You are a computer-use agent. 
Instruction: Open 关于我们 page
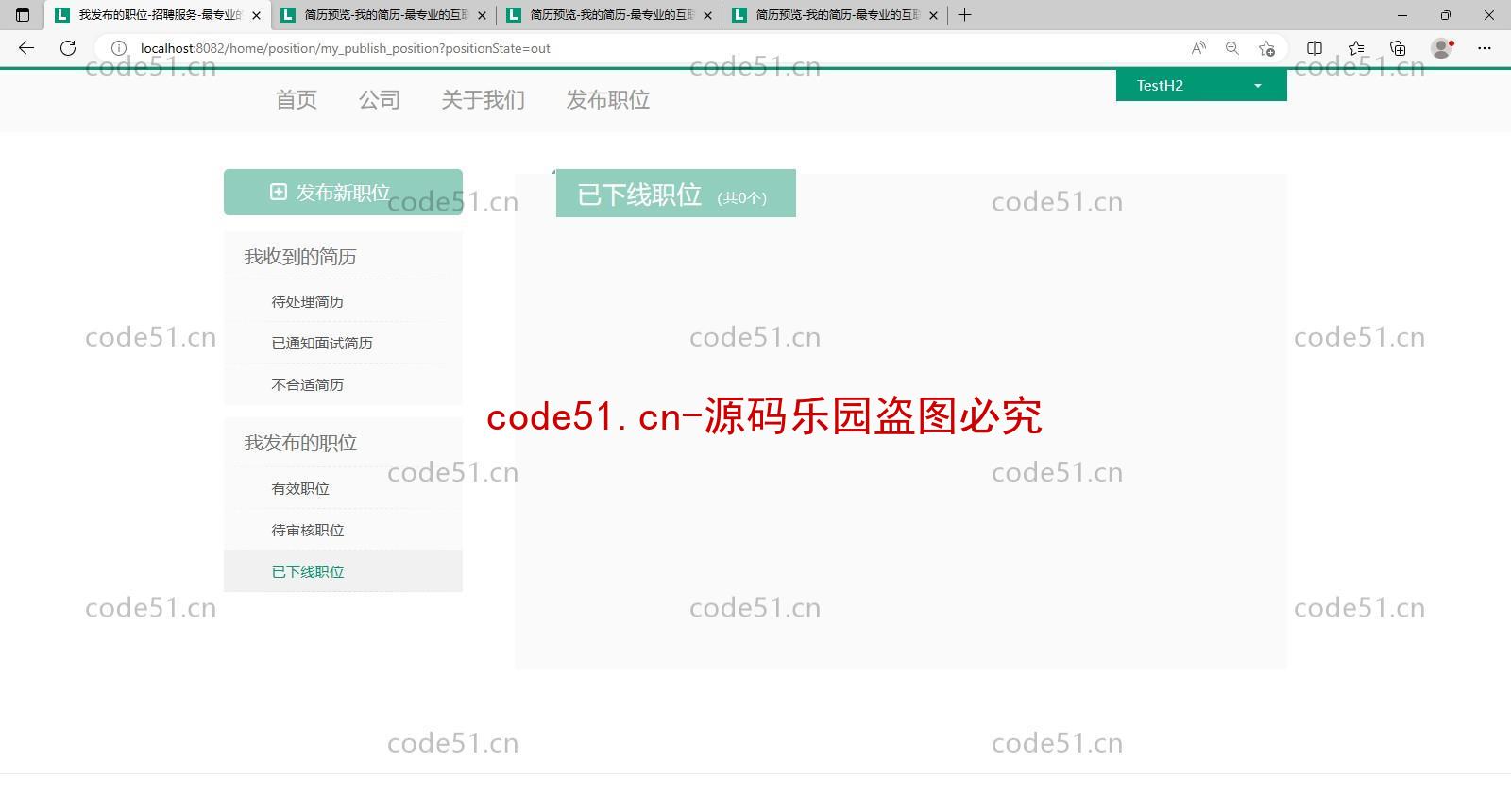click(x=484, y=100)
